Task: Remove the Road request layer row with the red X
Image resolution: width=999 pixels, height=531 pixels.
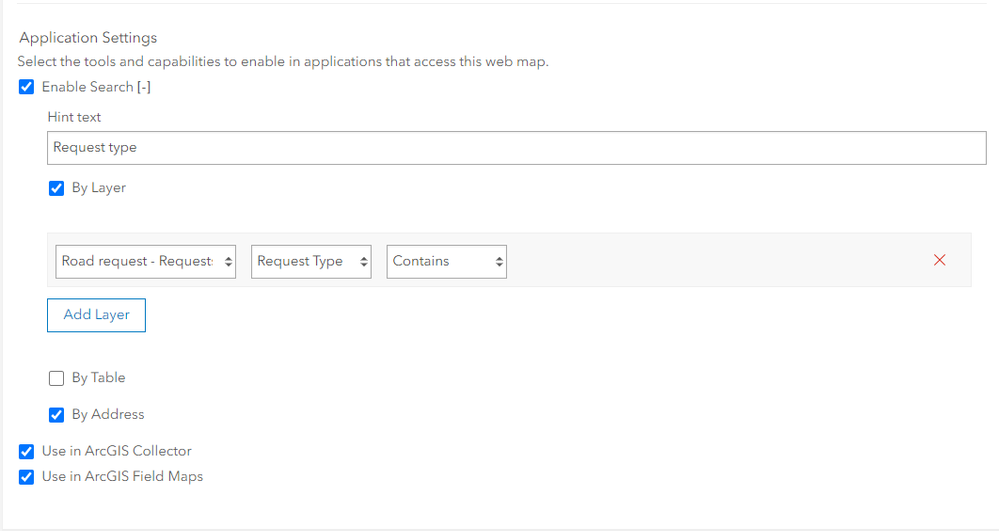Action: (x=939, y=260)
